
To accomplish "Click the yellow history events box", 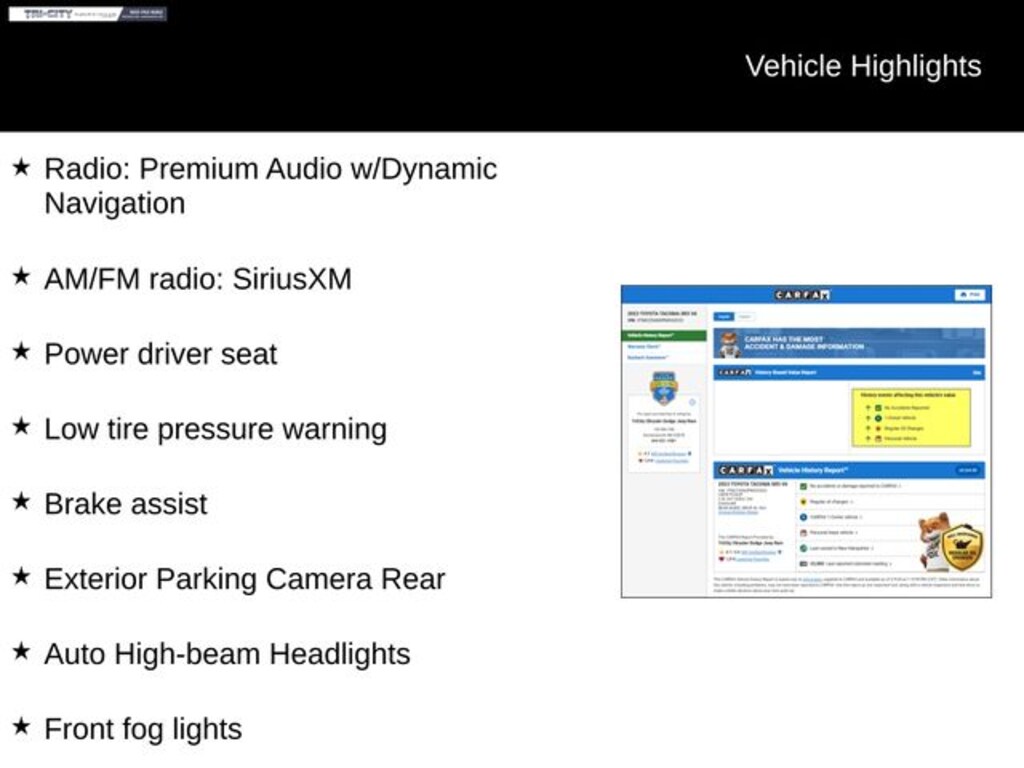I will click(910, 417).
